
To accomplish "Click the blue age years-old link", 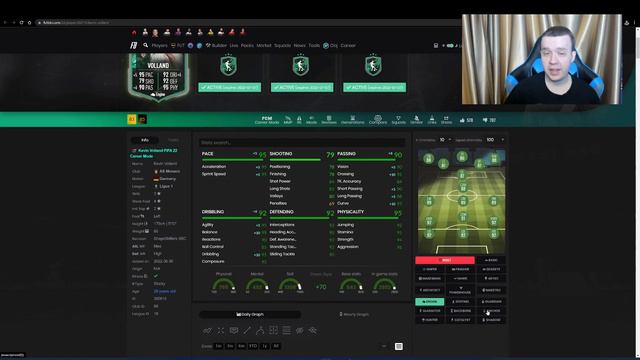I will click(164, 291).
